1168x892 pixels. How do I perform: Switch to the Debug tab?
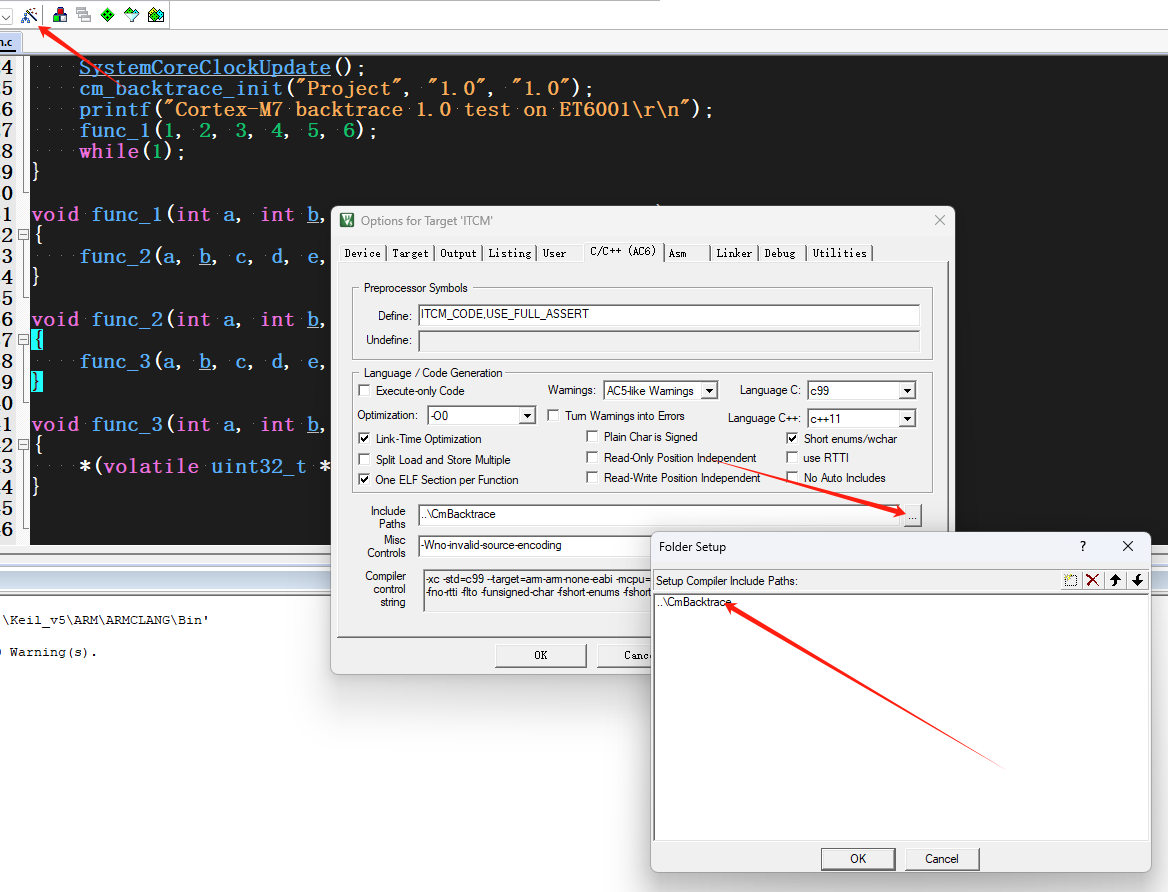click(780, 253)
